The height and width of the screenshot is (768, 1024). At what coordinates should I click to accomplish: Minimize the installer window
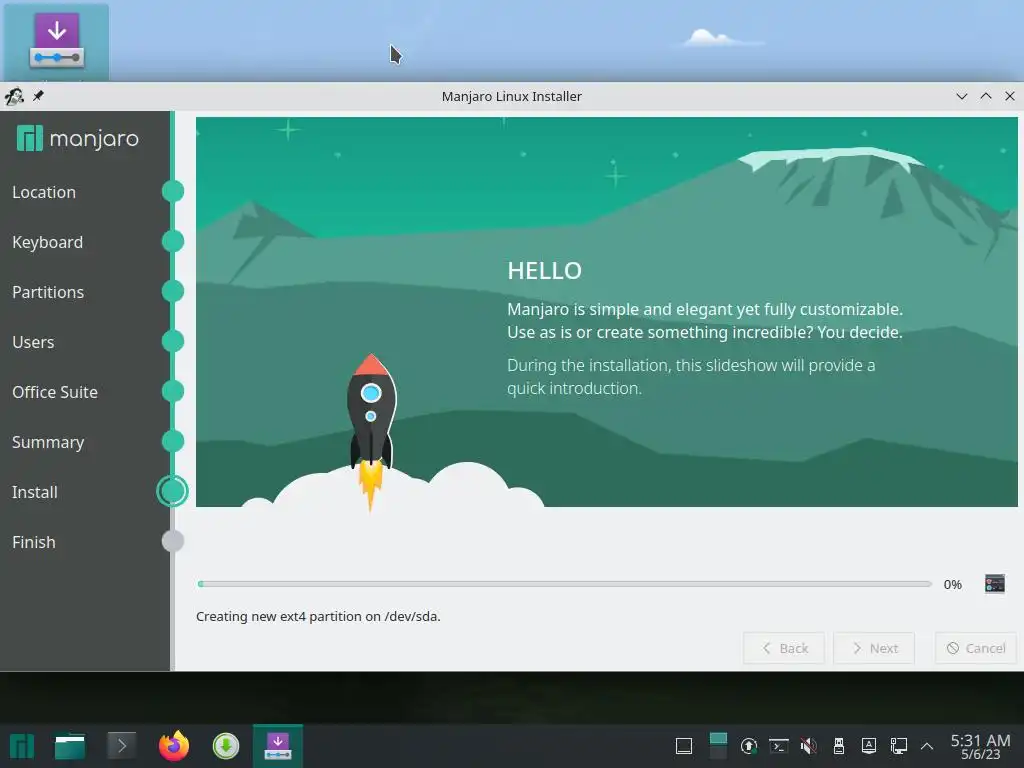click(961, 96)
